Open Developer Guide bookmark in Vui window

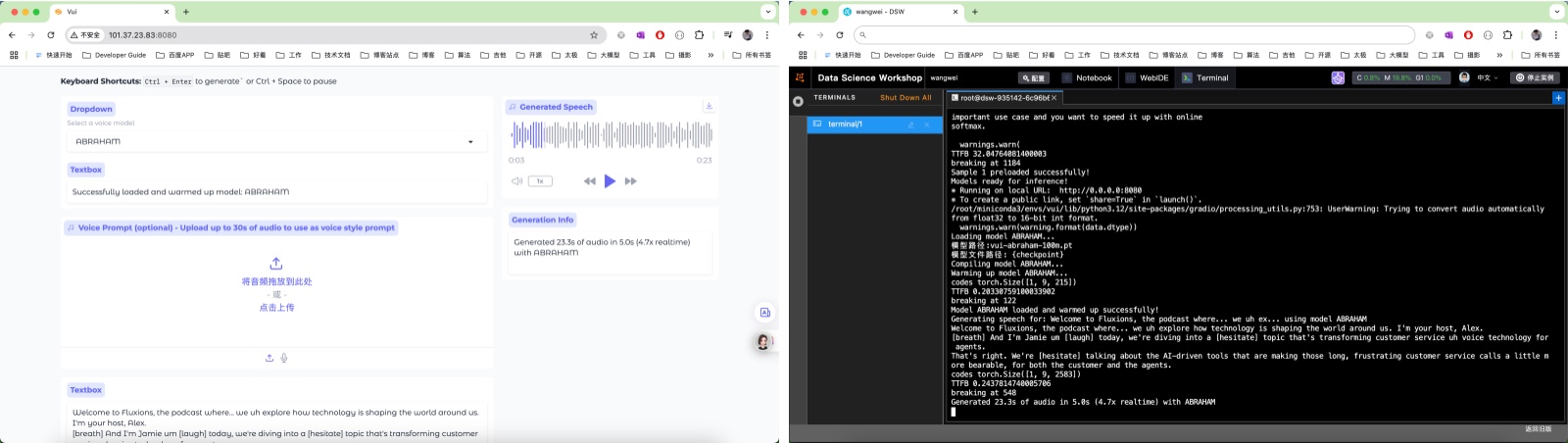point(115,55)
